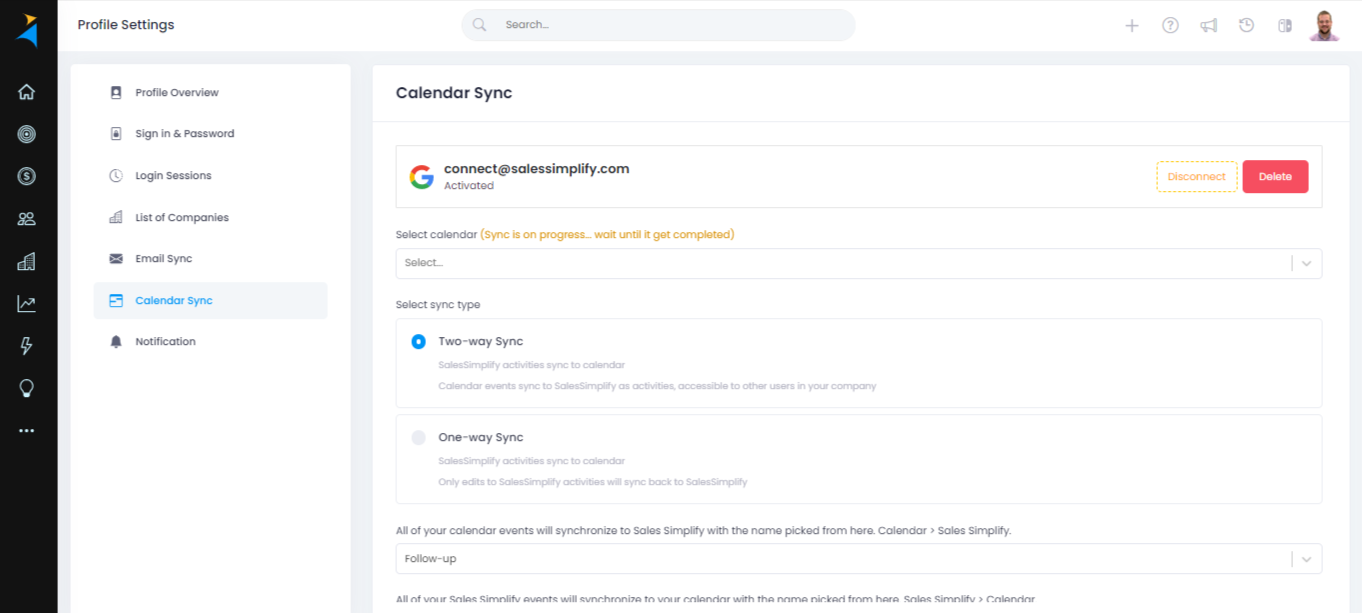Open the Home dashboard from the sidebar
This screenshot has width=1362, height=613.
coord(26,90)
